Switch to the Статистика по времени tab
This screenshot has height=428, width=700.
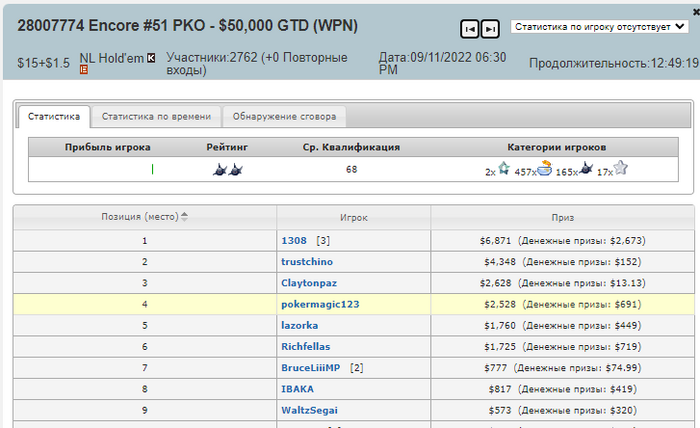tap(156, 116)
